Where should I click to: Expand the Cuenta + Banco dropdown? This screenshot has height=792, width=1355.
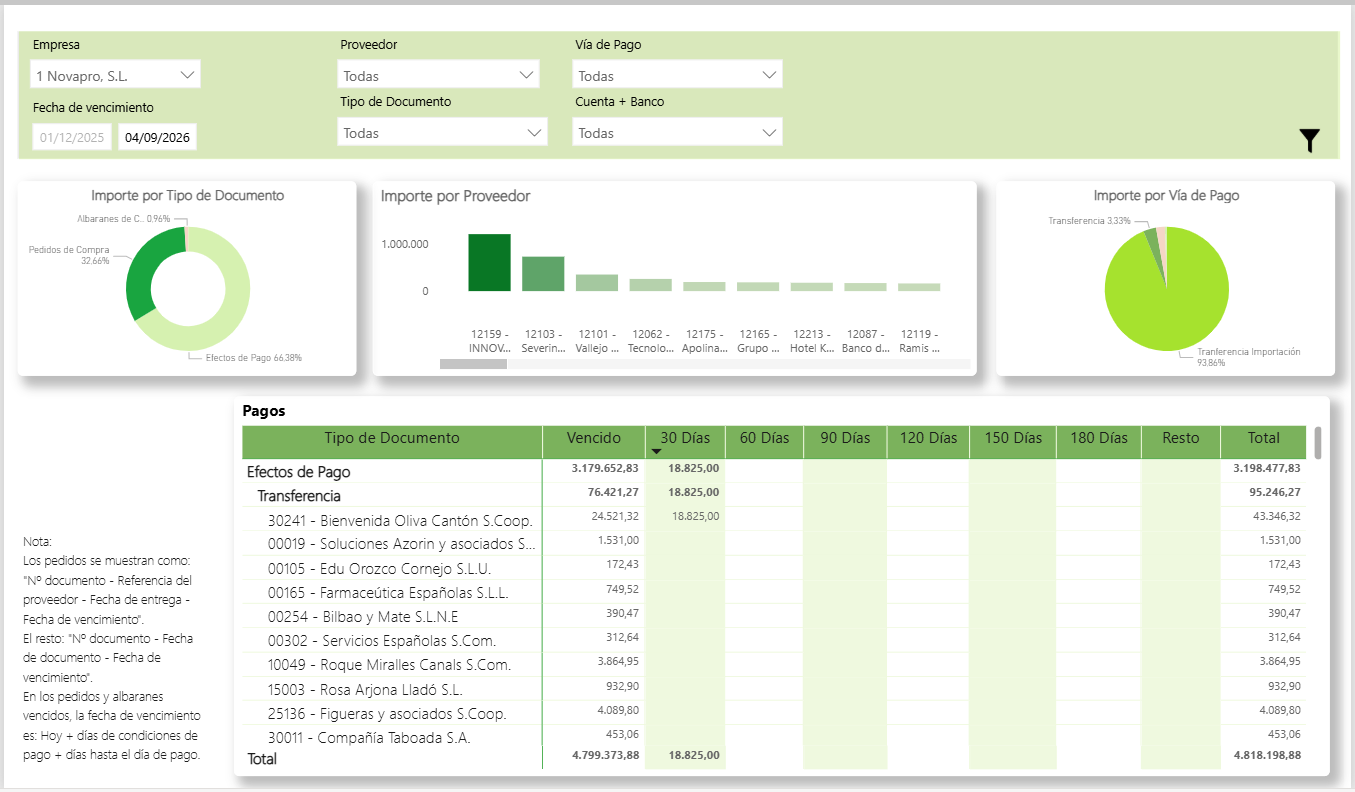click(x=677, y=132)
